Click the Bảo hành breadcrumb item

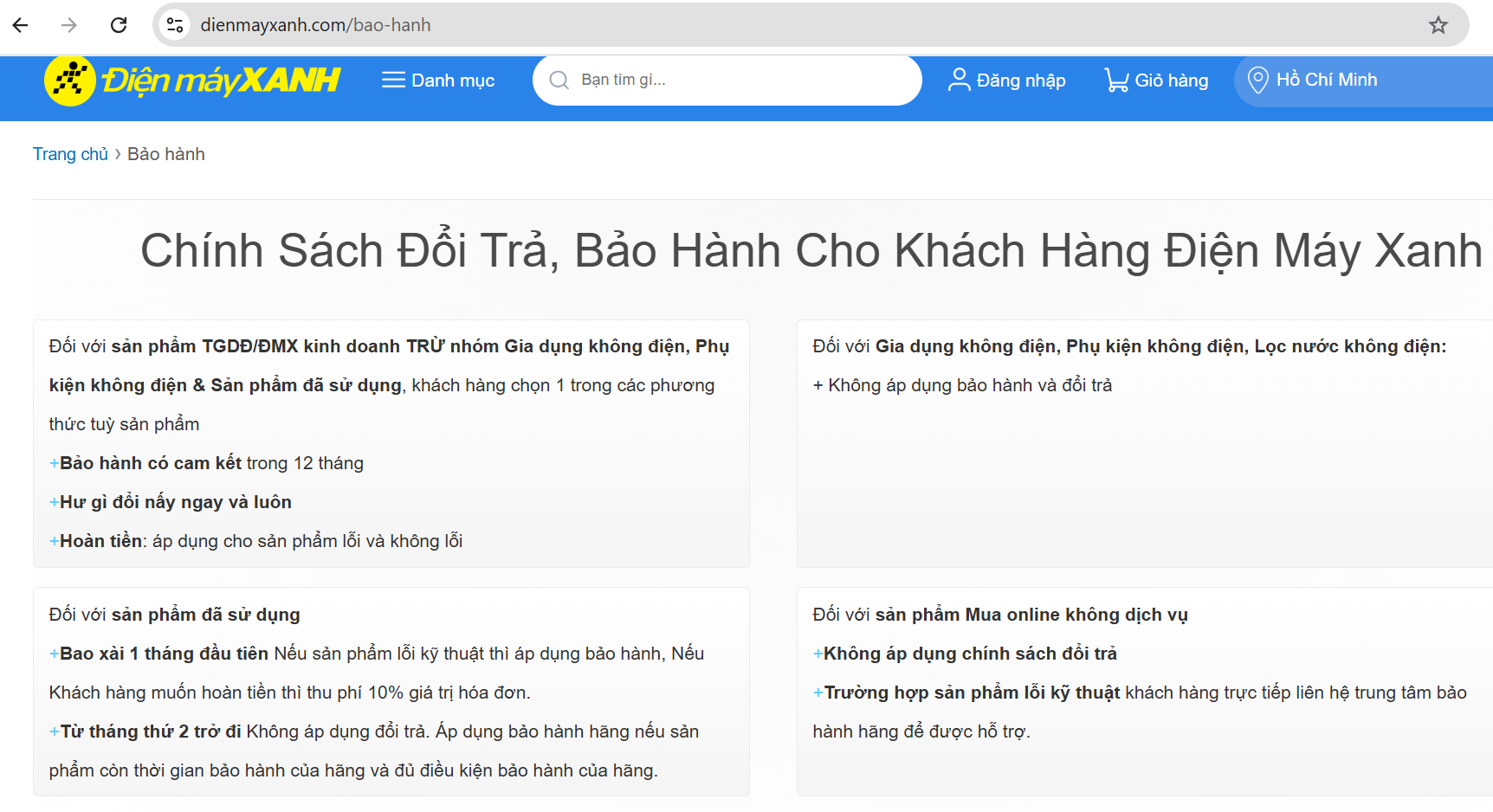(x=166, y=154)
